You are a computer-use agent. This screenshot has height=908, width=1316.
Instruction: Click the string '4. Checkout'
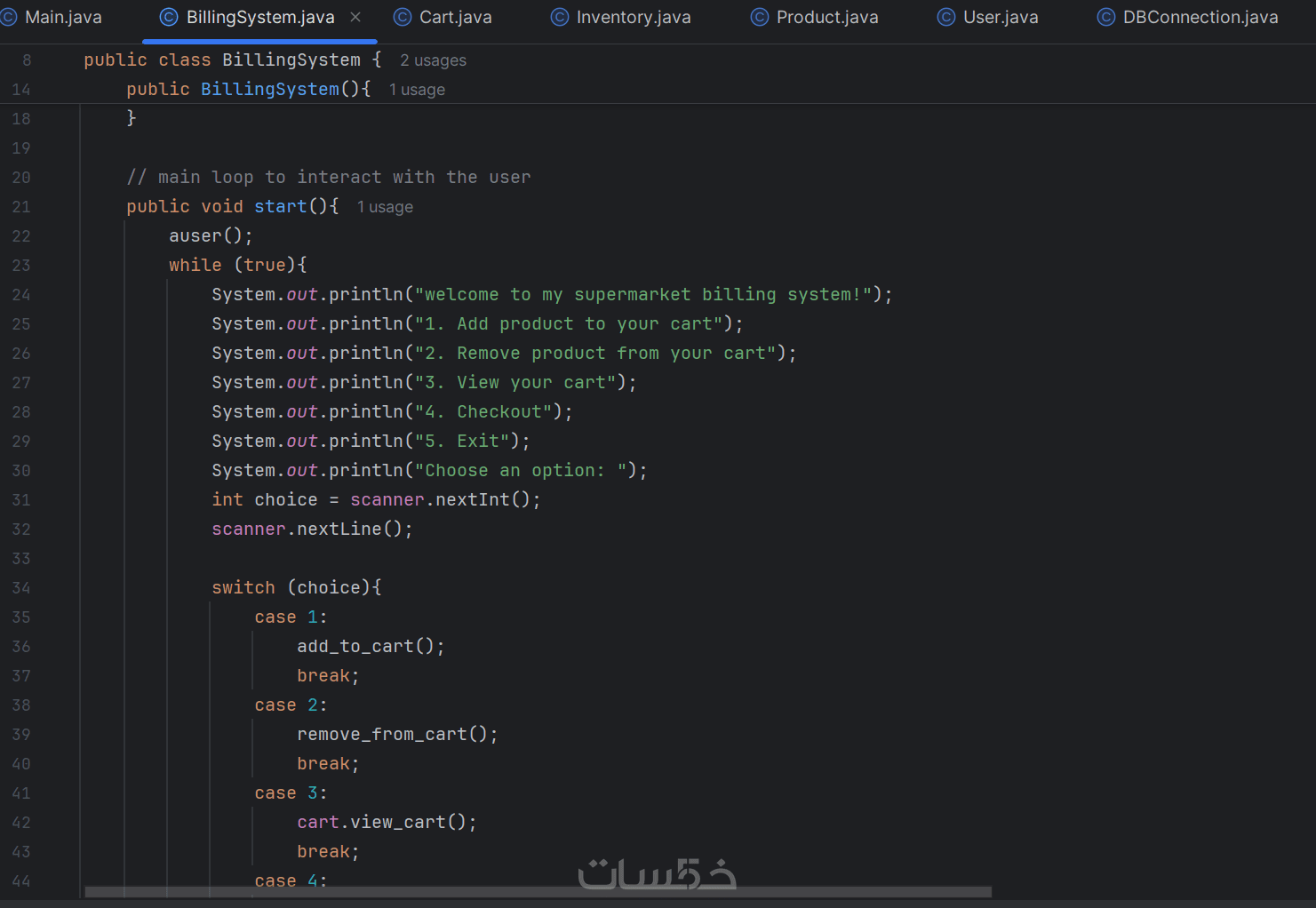coord(483,412)
